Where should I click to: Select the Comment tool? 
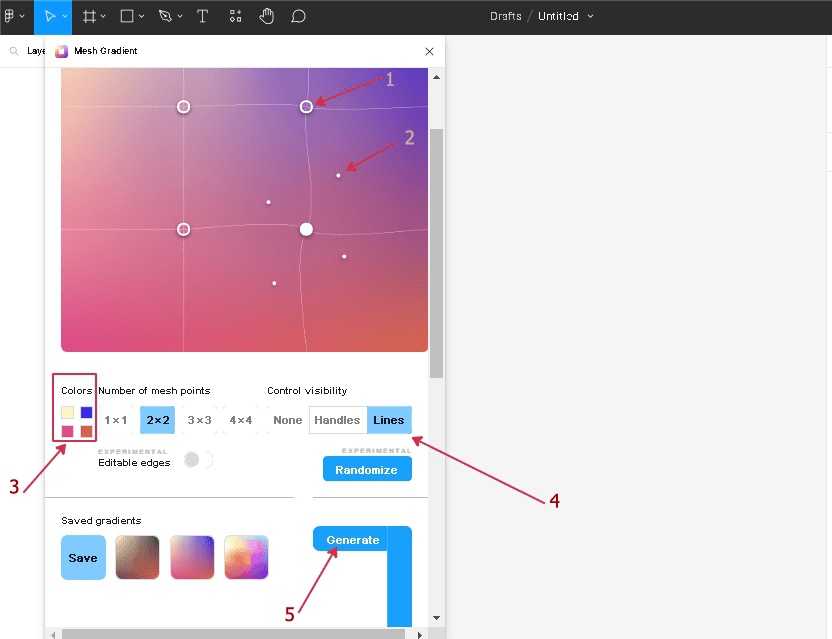(298, 16)
